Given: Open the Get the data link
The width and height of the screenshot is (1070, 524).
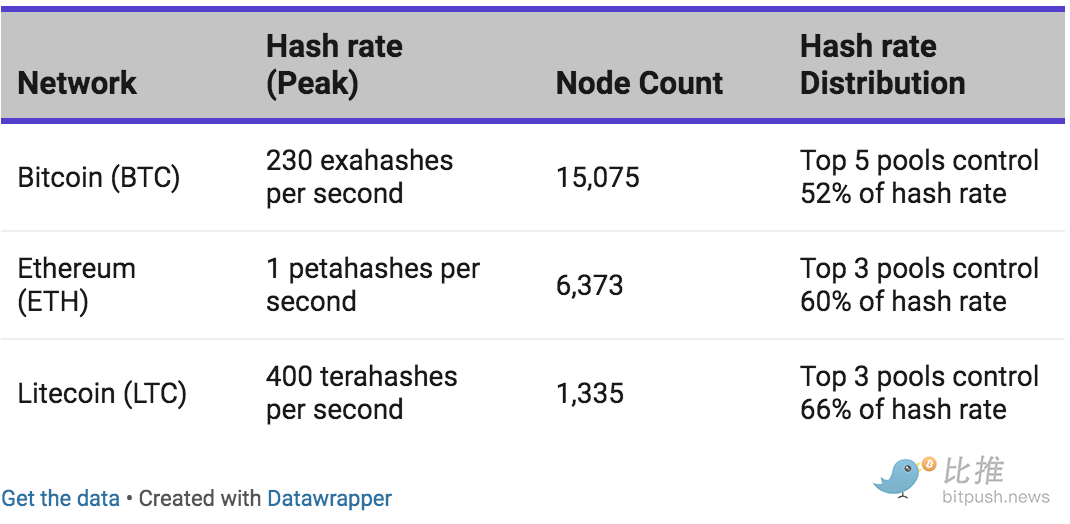Looking at the screenshot, I should [61, 498].
